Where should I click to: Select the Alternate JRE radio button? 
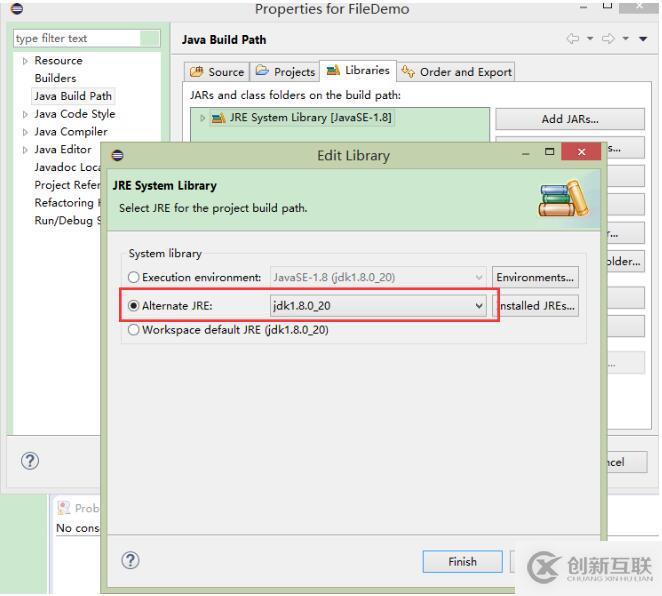tap(133, 306)
